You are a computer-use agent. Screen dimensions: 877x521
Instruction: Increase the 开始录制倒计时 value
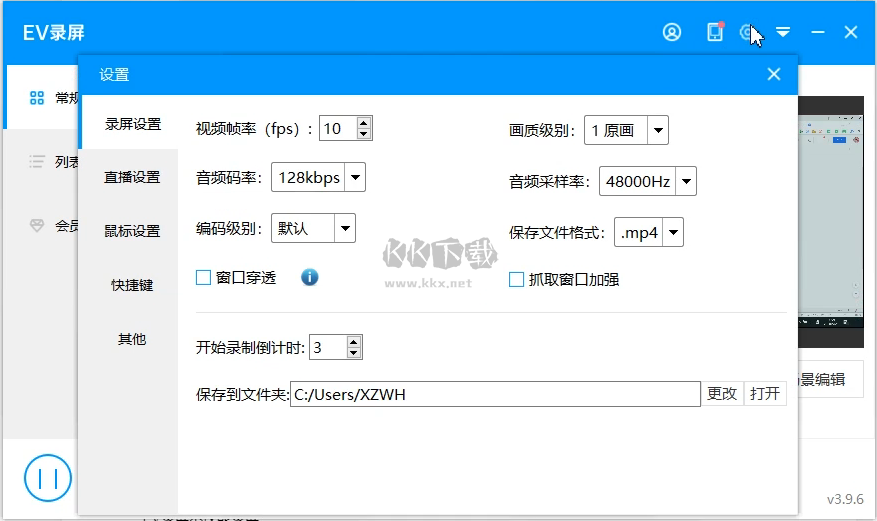(x=353, y=342)
